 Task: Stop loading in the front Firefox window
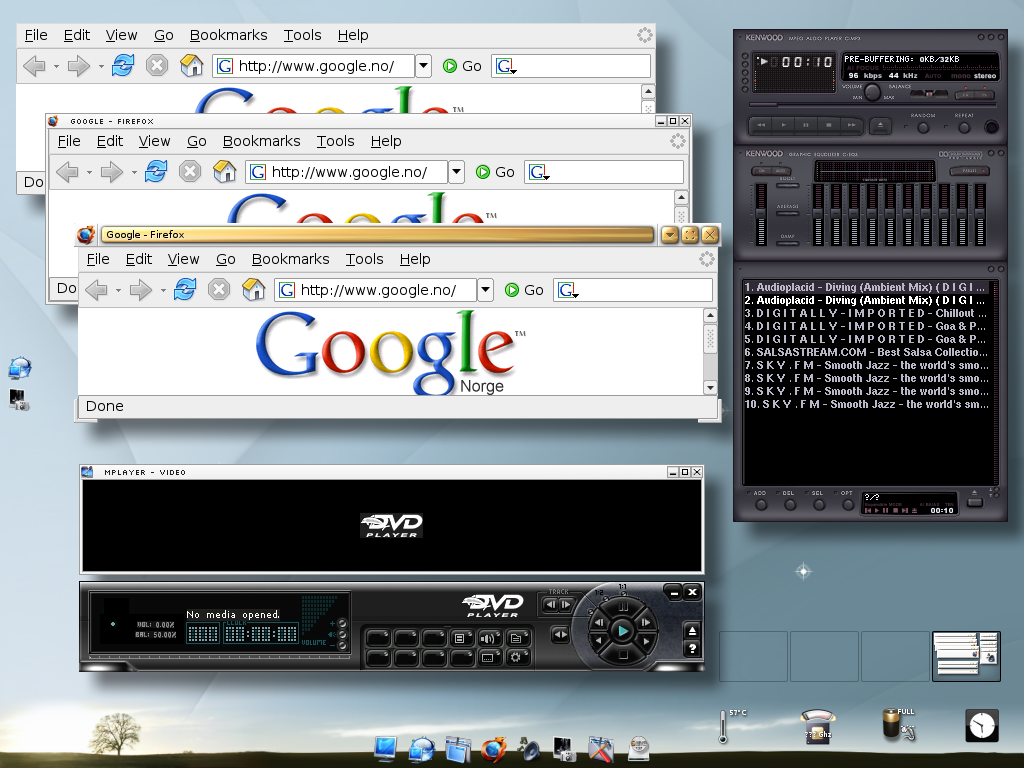pos(219,289)
